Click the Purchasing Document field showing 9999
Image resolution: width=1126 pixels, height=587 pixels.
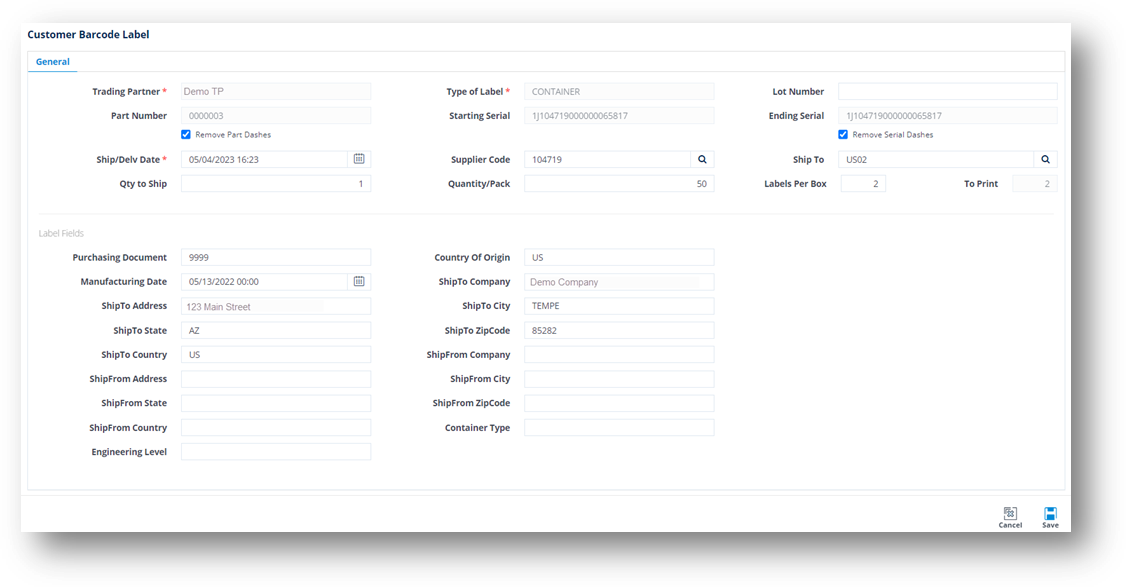(276, 257)
